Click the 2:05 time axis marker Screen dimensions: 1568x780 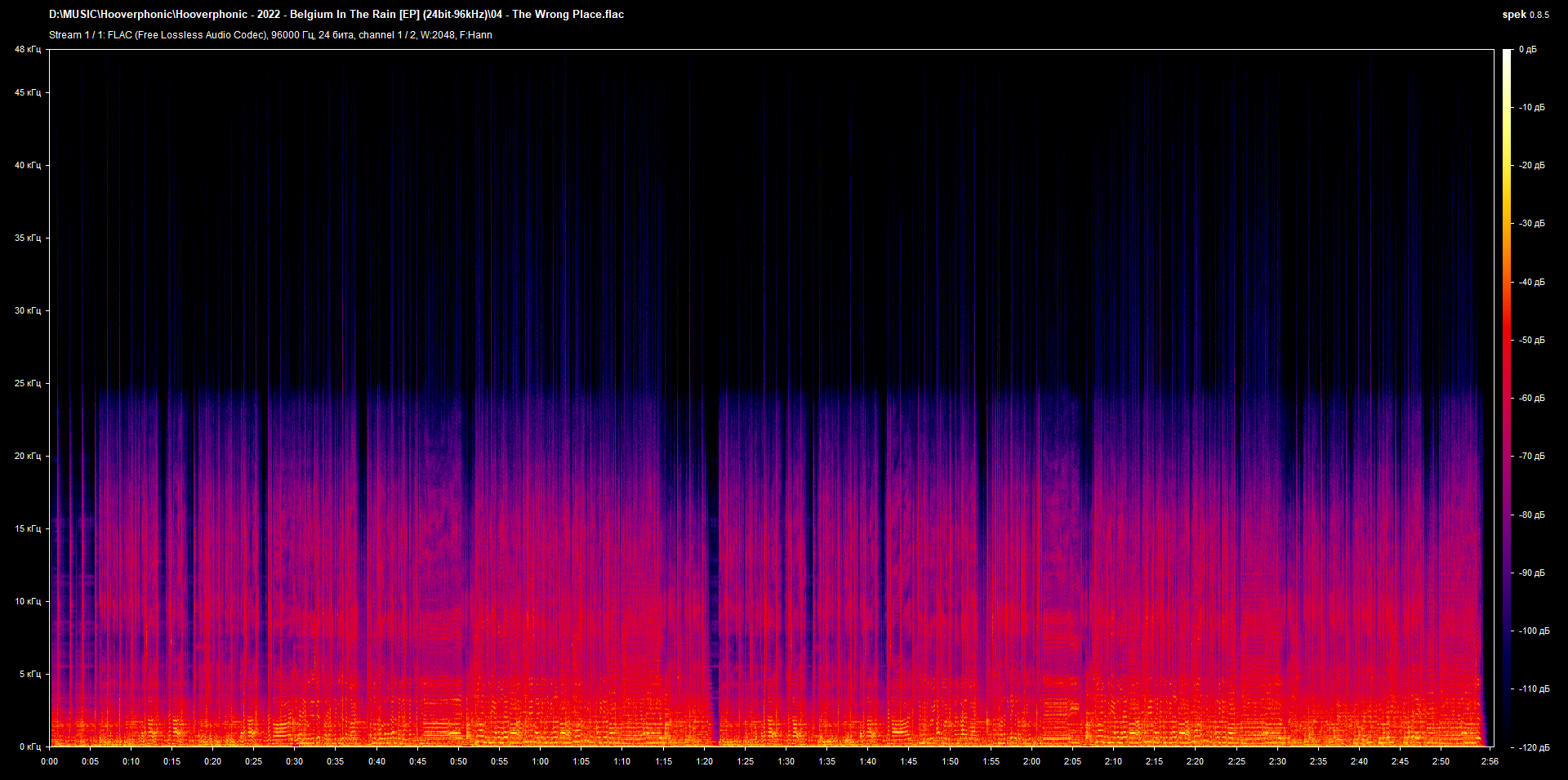coord(1072,761)
